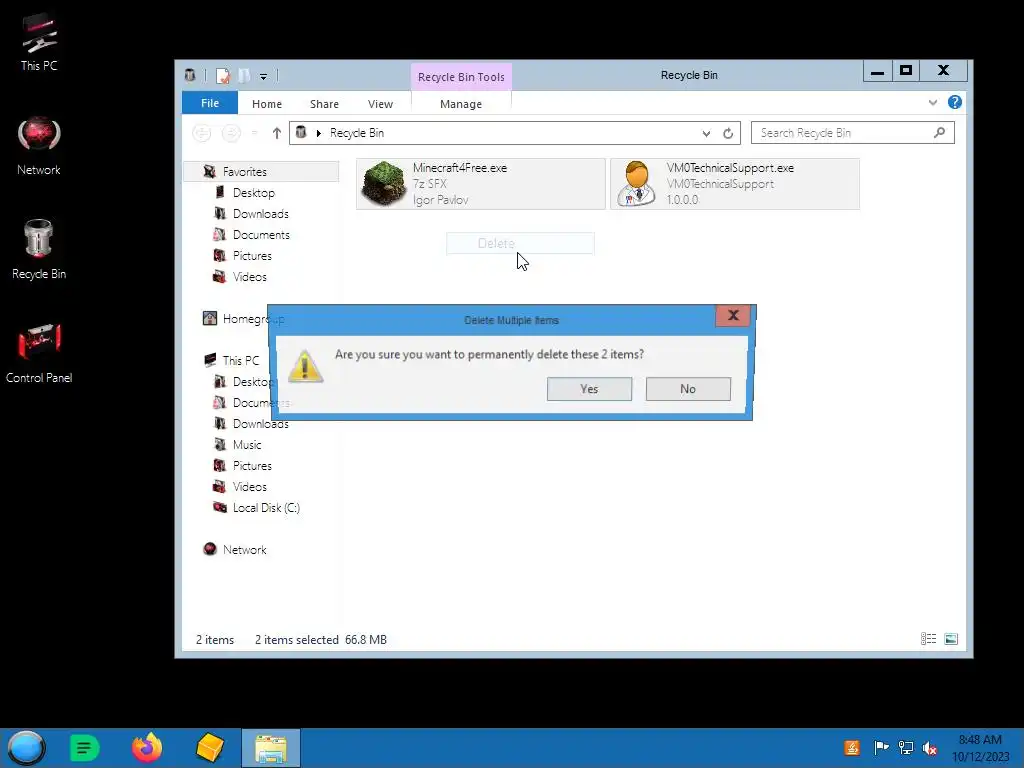
Task: Refresh the Recycle Bin view
Action: click(728, 133)
